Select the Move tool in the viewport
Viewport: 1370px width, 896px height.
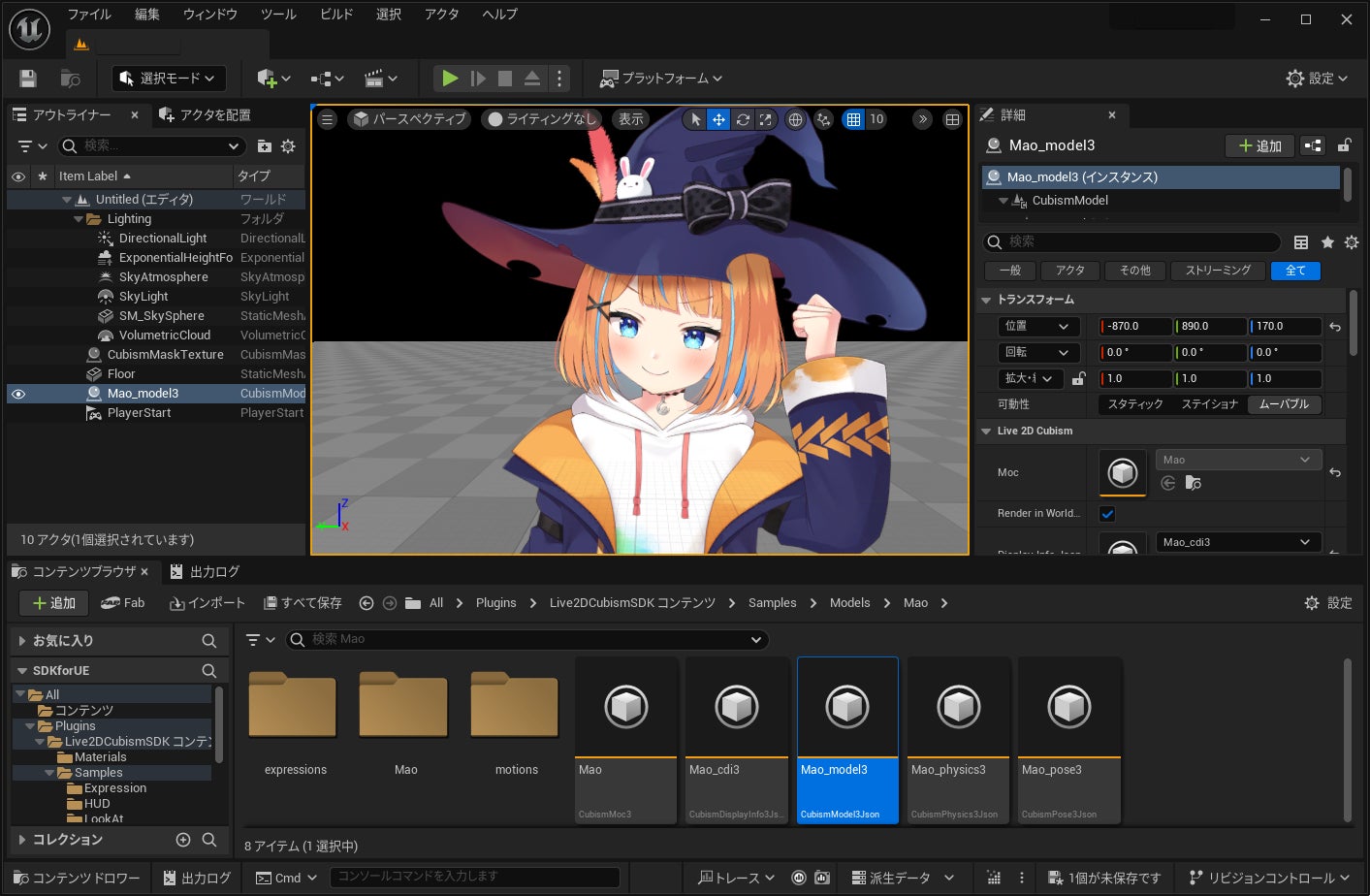pos(718,119)
